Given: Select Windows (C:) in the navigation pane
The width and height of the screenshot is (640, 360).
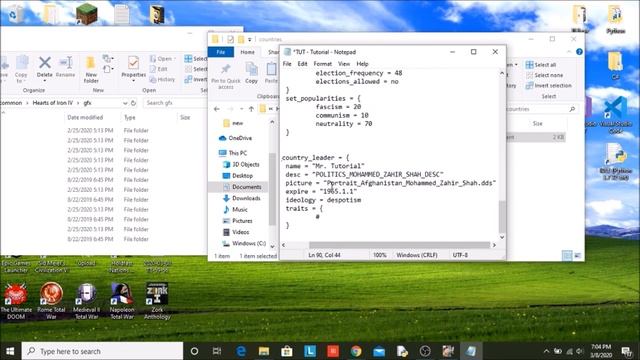Looking at the screenshot, I should (244, 243).
